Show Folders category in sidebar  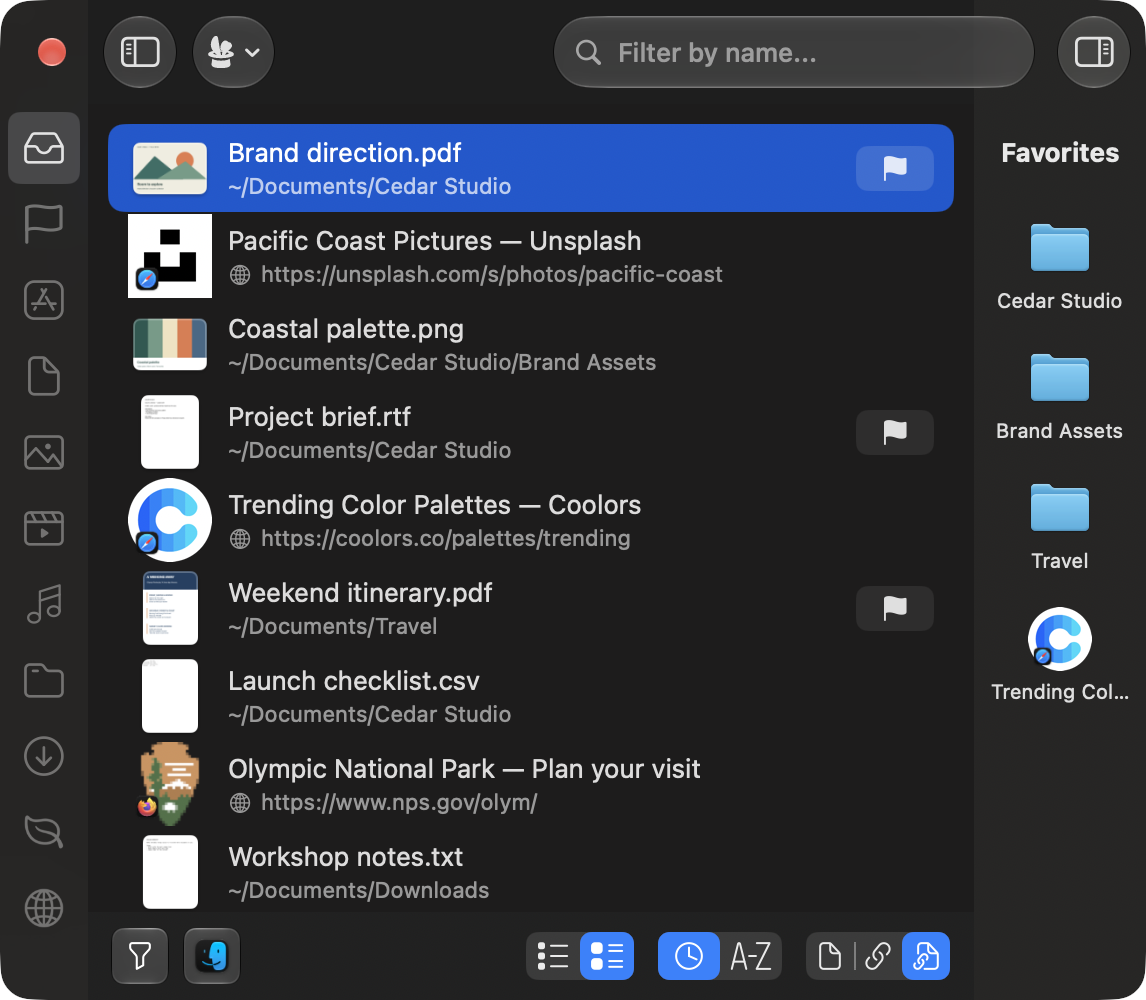44,680
